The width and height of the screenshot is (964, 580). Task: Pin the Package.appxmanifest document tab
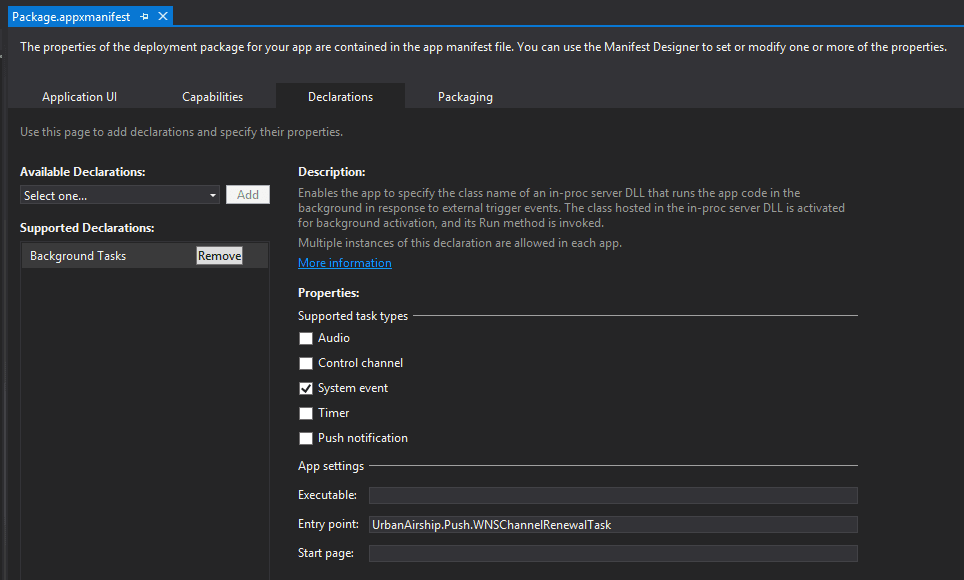[145, 17]
